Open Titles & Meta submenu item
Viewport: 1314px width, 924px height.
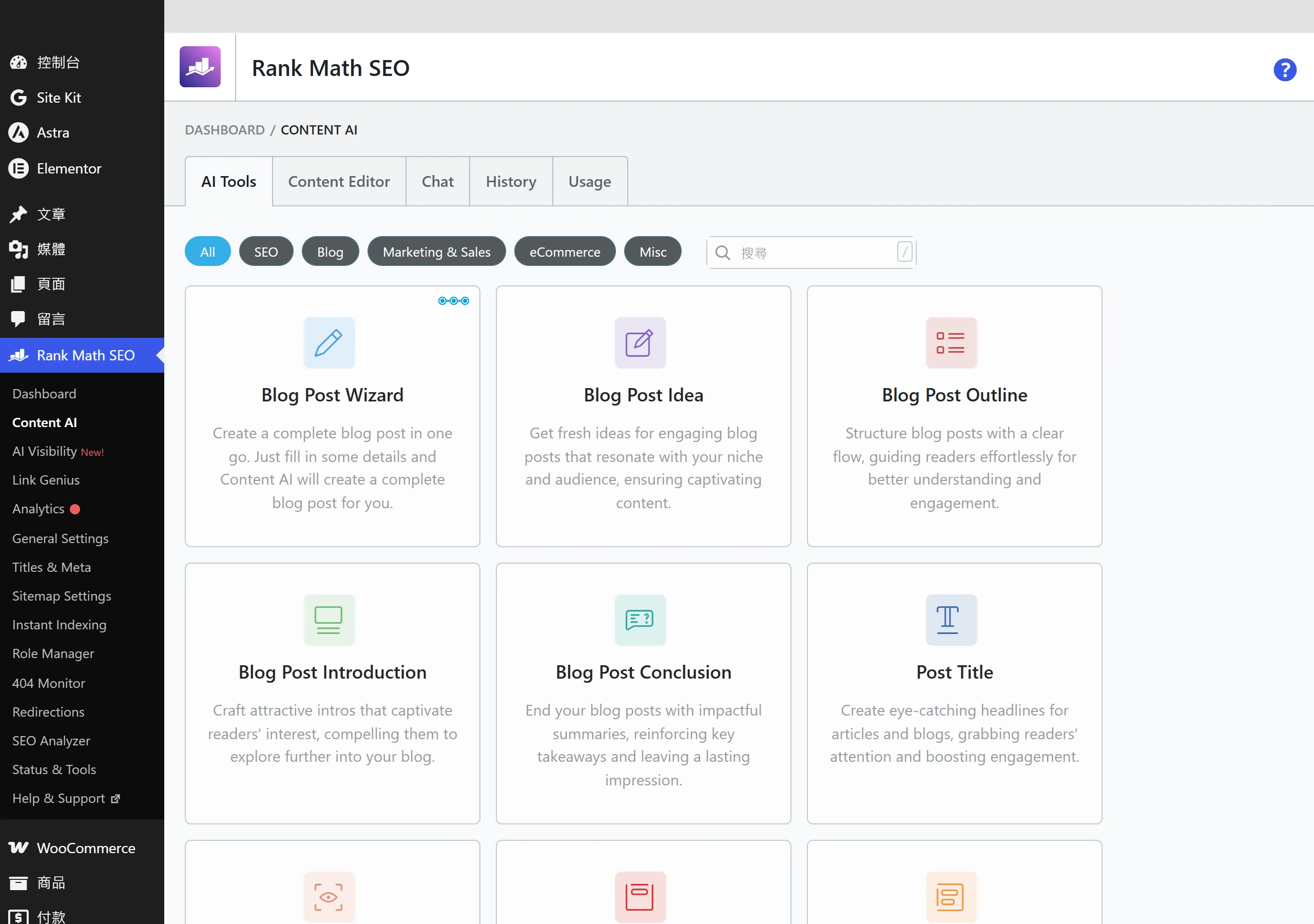coord(51,567)
